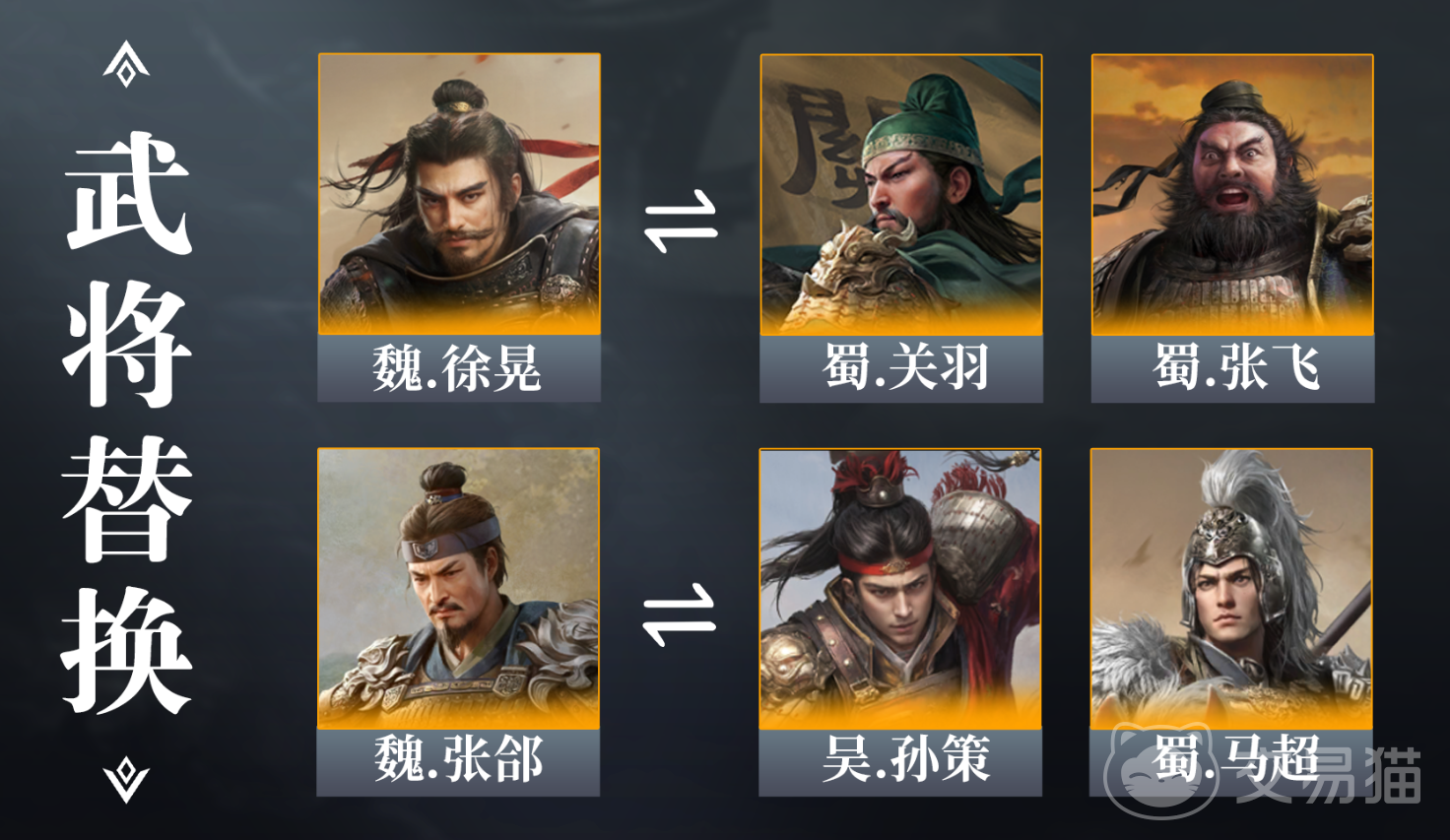
Task: Click the swap arrows beside 张郃
Action: point(680,614)
